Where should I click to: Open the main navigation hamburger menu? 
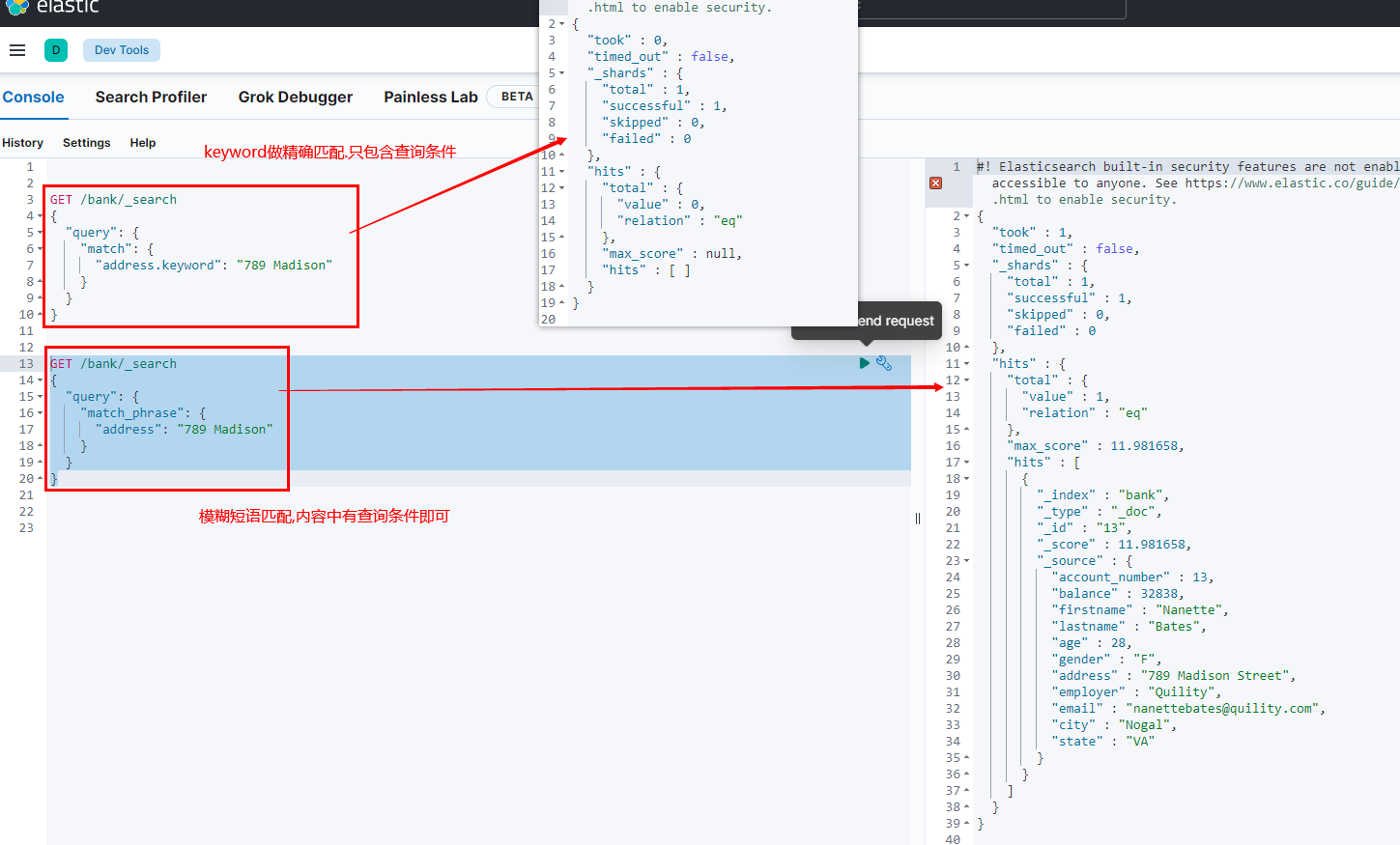[17, 50]
